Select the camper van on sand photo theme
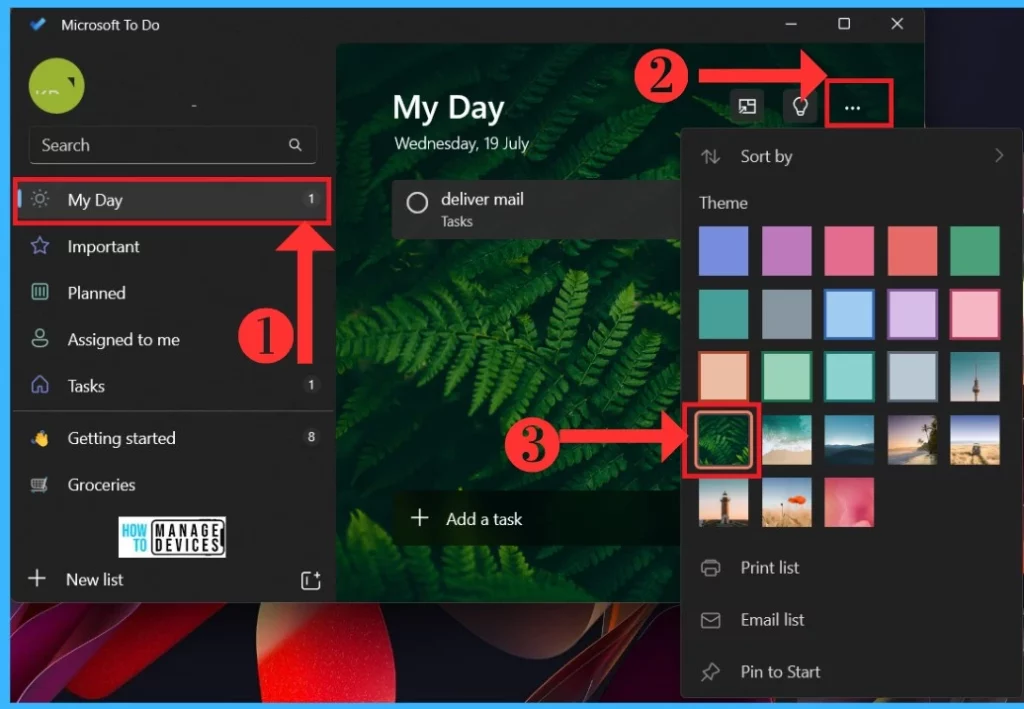The image size is (1024, 709). (x=974, y=440)
